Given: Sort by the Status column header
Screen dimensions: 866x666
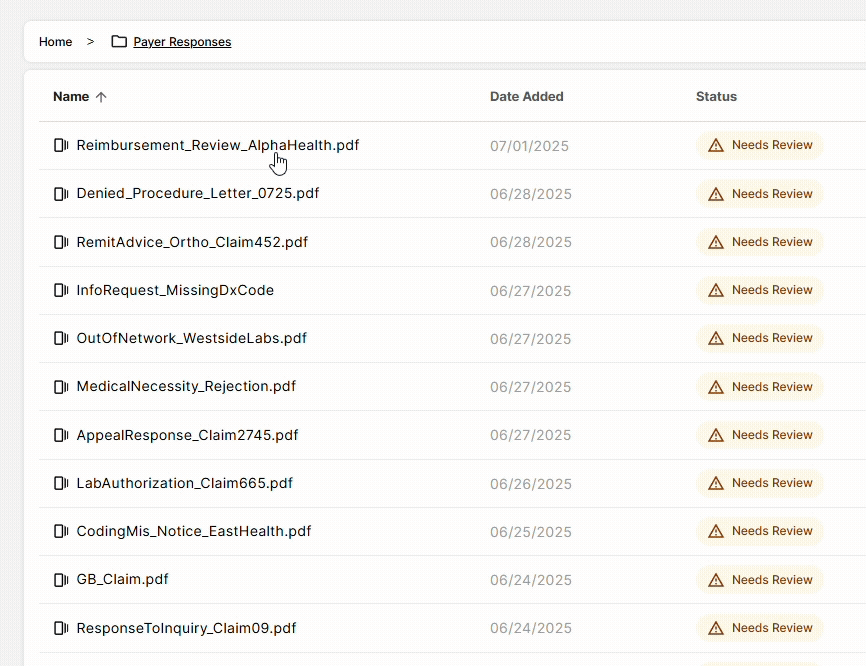Looking at the screenshot, I should 716,97.
